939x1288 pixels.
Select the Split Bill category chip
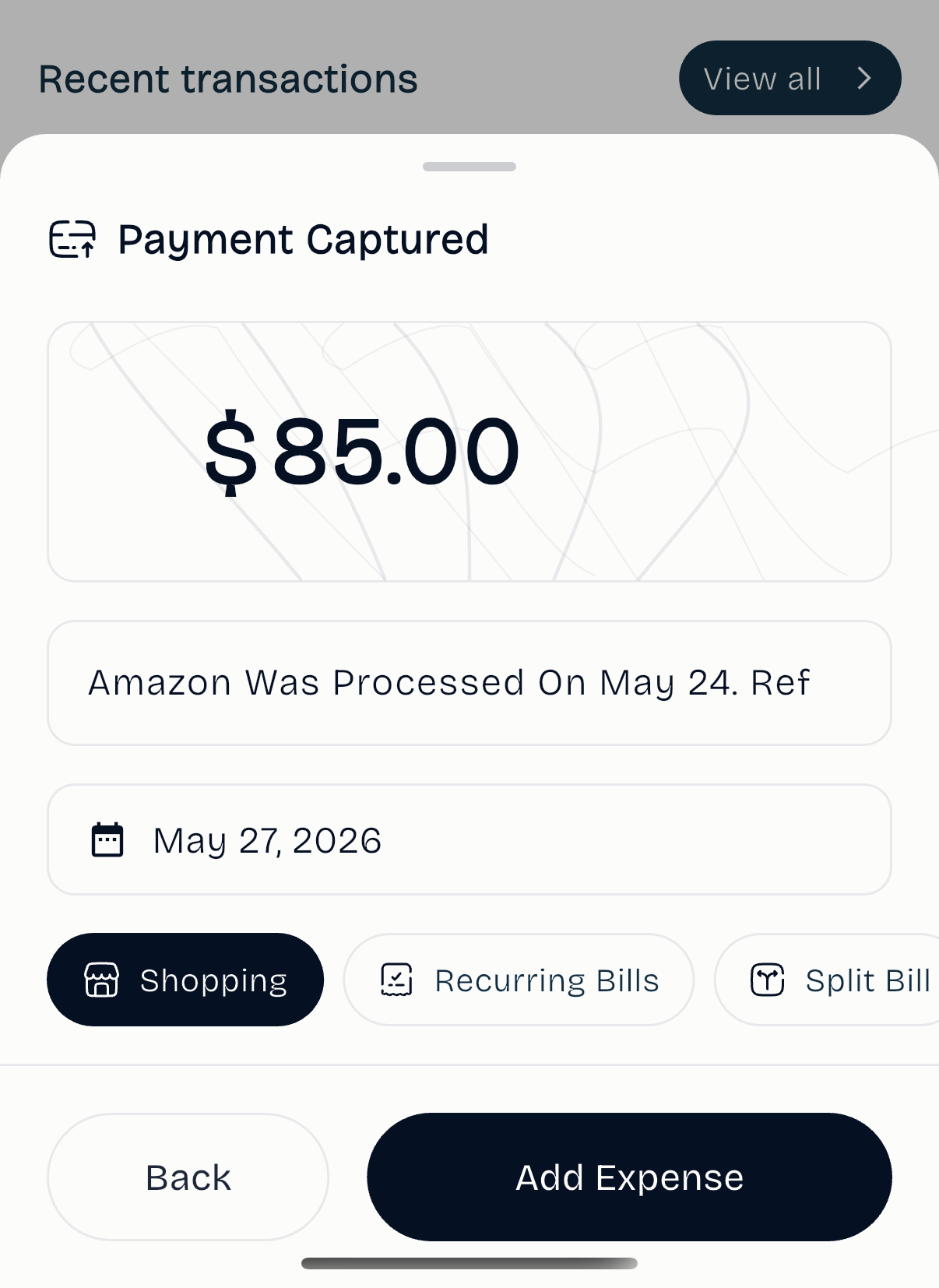point(827,980)
